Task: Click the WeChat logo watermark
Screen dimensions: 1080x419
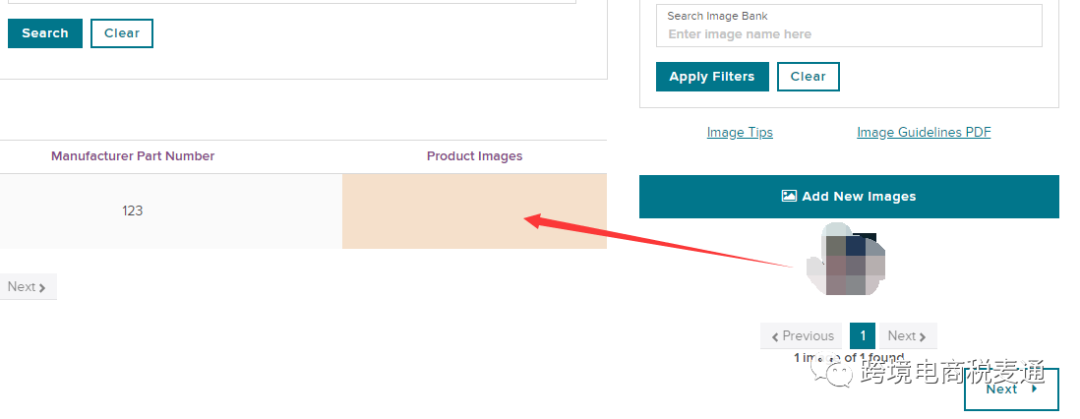Action: 831,372
